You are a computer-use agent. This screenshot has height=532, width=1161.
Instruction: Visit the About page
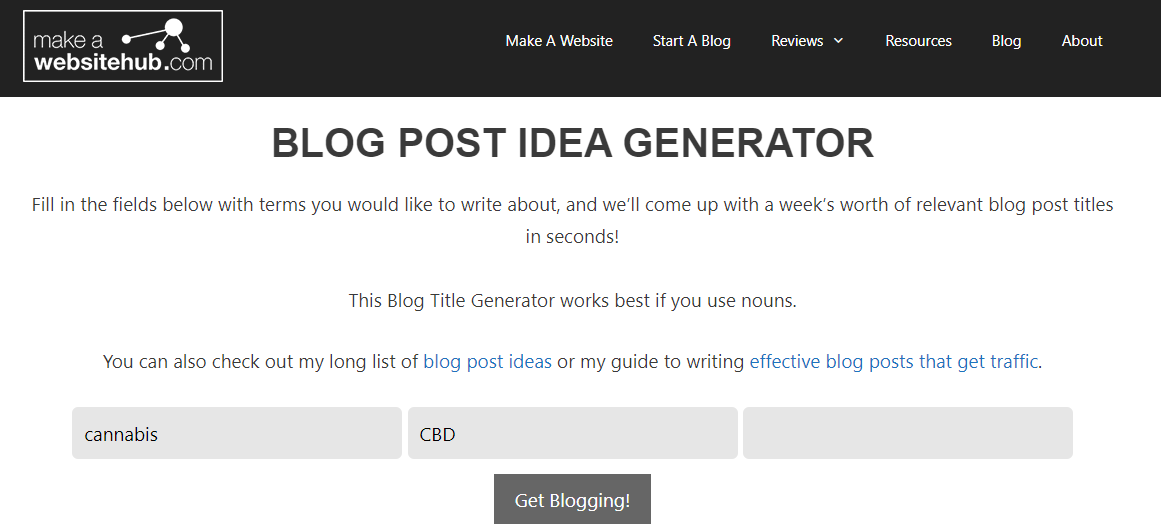click(1082, 41)
